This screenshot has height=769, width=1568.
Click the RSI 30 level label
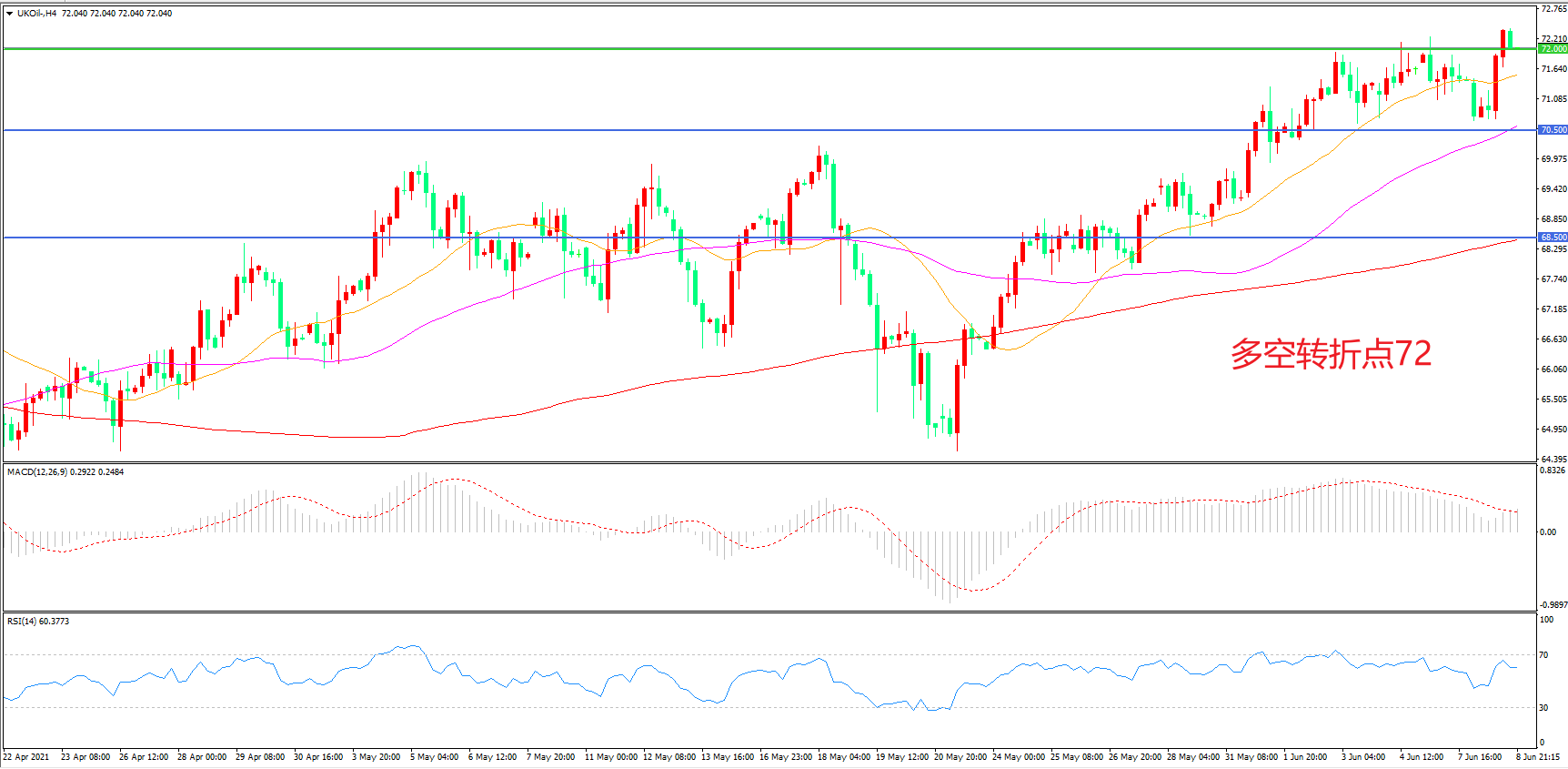pyautogui.click(x=1543, y=708)
